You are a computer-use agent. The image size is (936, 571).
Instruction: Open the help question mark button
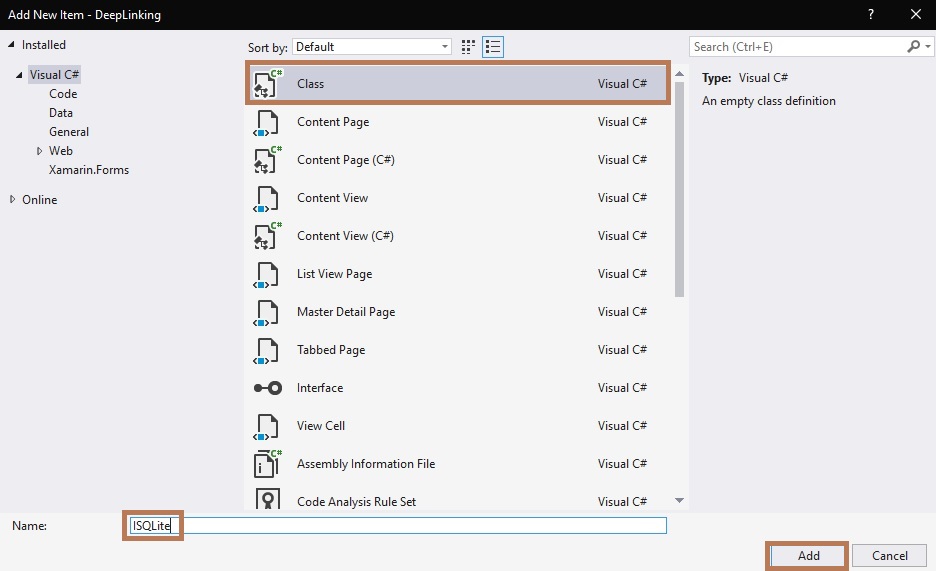pyautogui.click(x=871, y=14)
